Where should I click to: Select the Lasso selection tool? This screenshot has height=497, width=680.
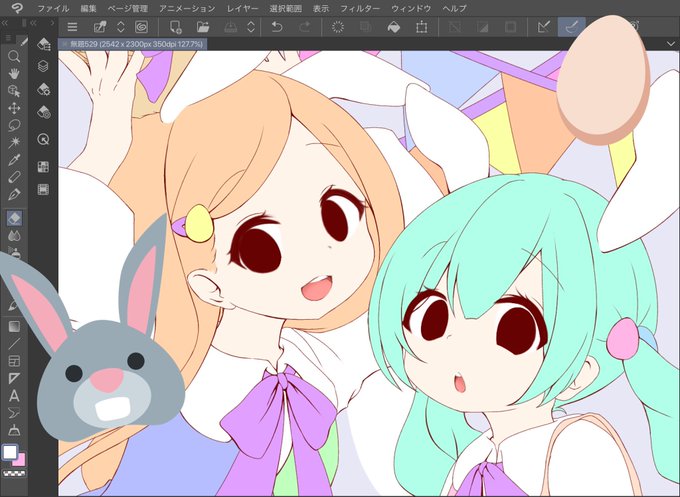14,125
